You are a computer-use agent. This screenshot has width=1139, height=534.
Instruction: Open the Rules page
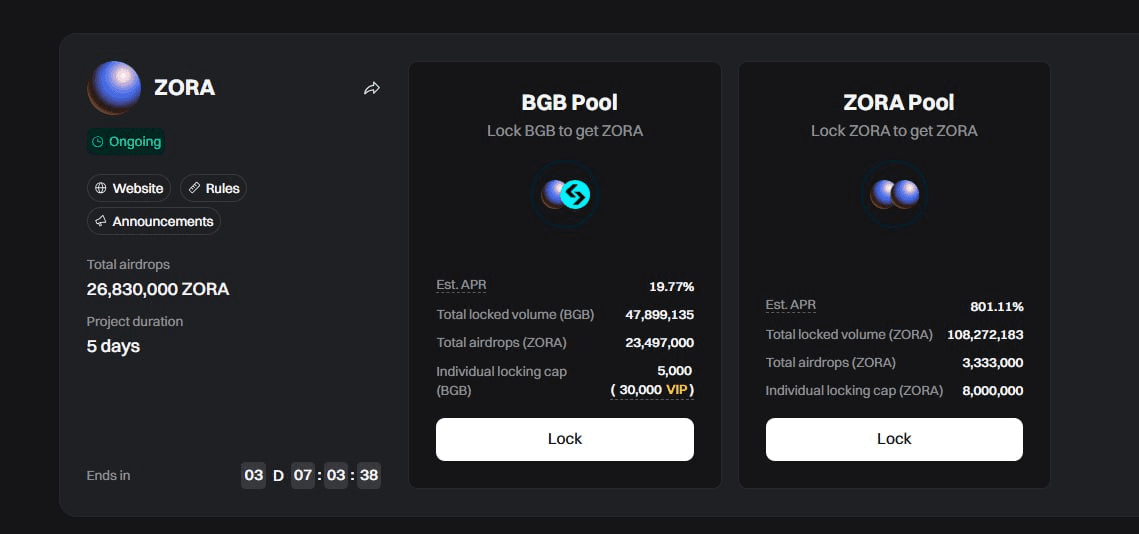(213, 188)
